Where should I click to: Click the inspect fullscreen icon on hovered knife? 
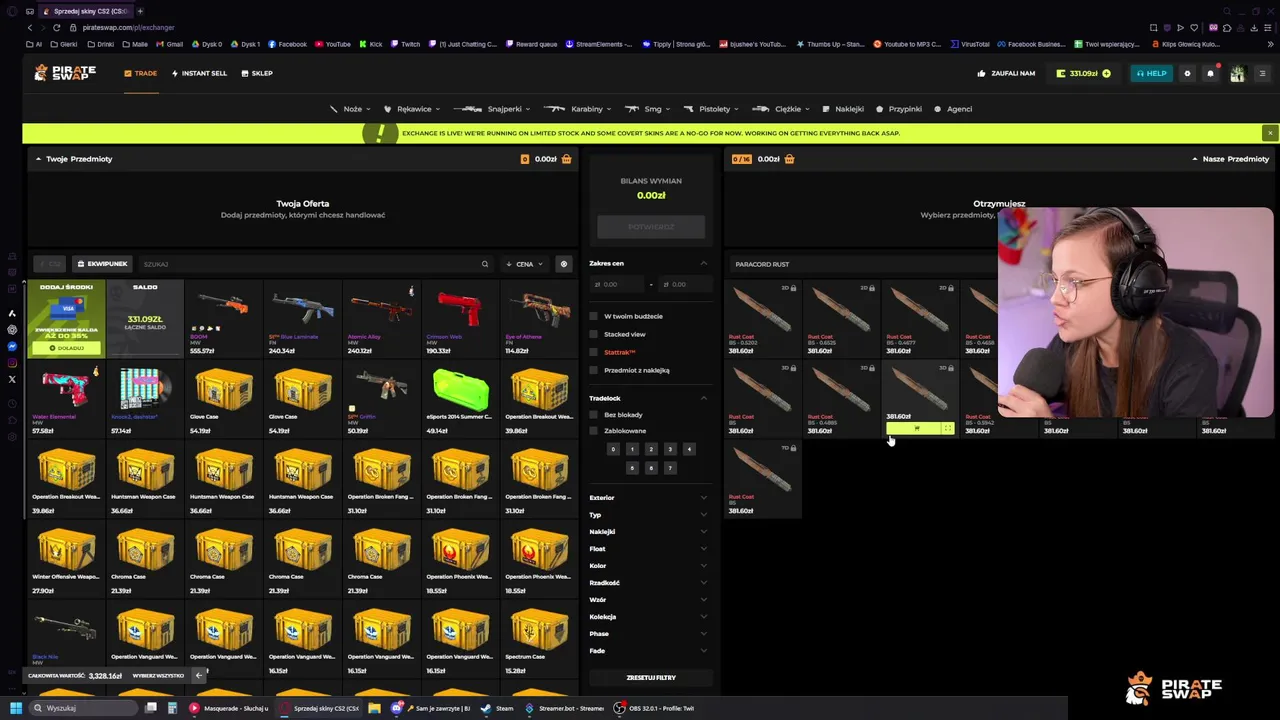(x=947, y=428)
